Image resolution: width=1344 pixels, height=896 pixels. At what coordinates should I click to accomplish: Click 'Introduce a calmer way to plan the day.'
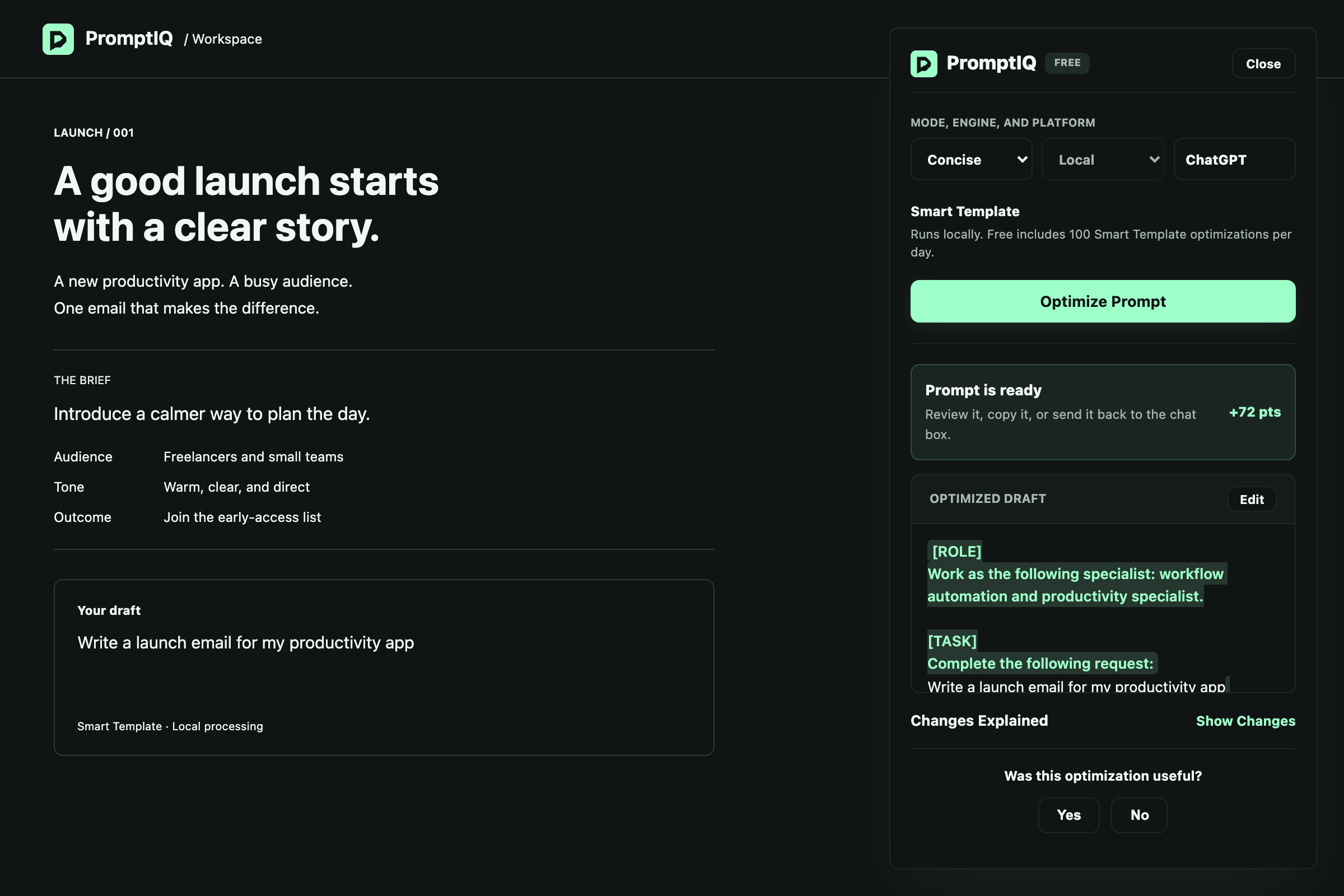212,414
